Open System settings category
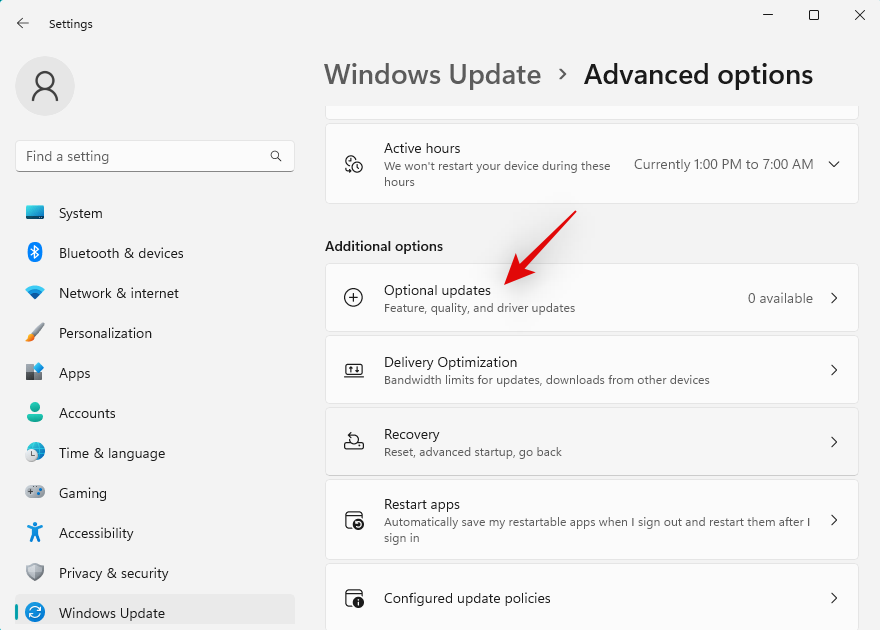 pos(155,213)
